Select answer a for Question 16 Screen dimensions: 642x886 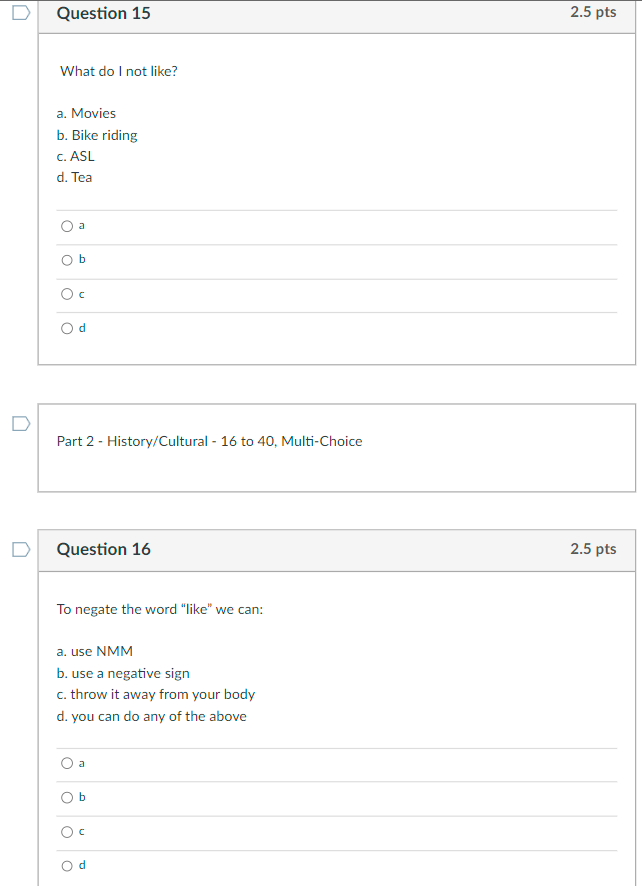click(x=67, y=764)
